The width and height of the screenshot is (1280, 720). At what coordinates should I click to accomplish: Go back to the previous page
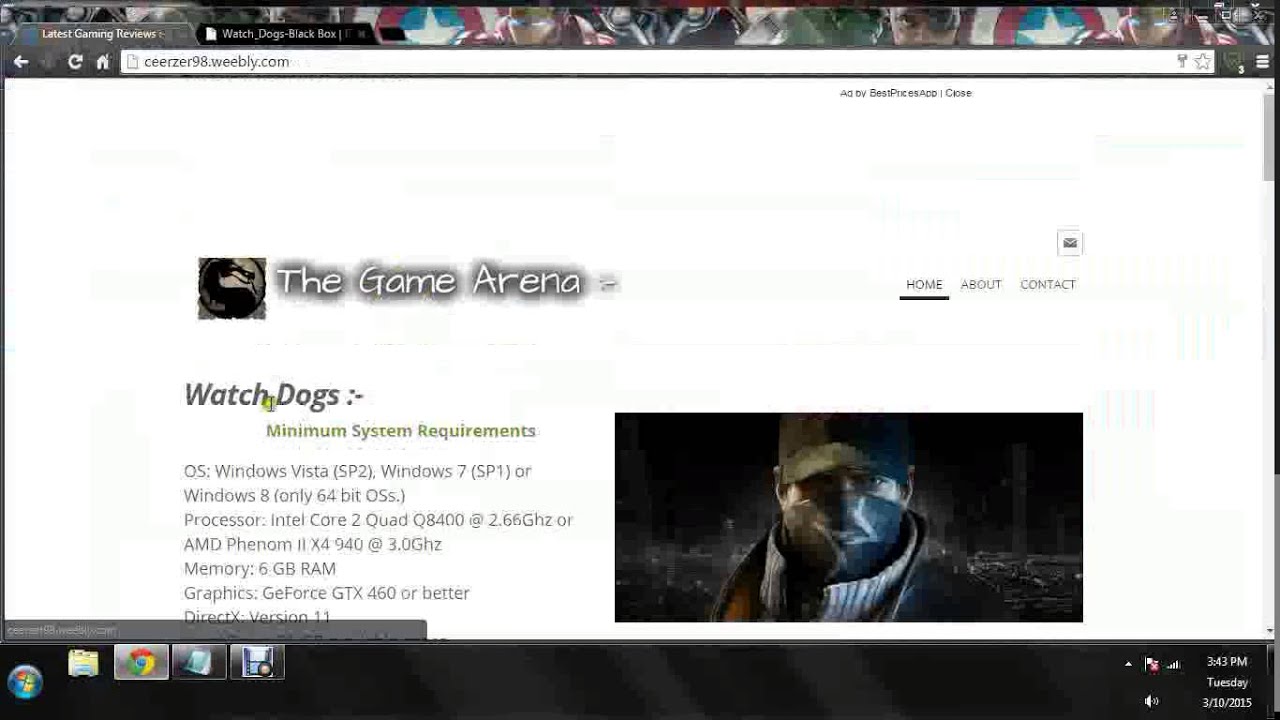pos(21,62)
